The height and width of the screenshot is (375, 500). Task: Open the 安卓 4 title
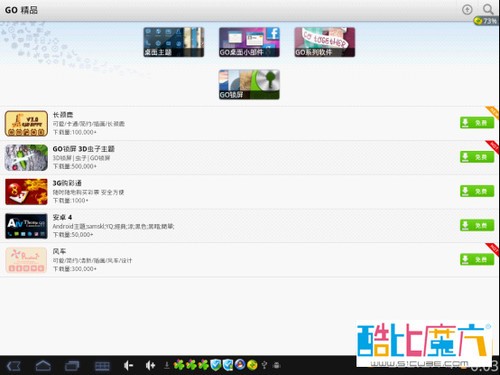pos(62,217)
